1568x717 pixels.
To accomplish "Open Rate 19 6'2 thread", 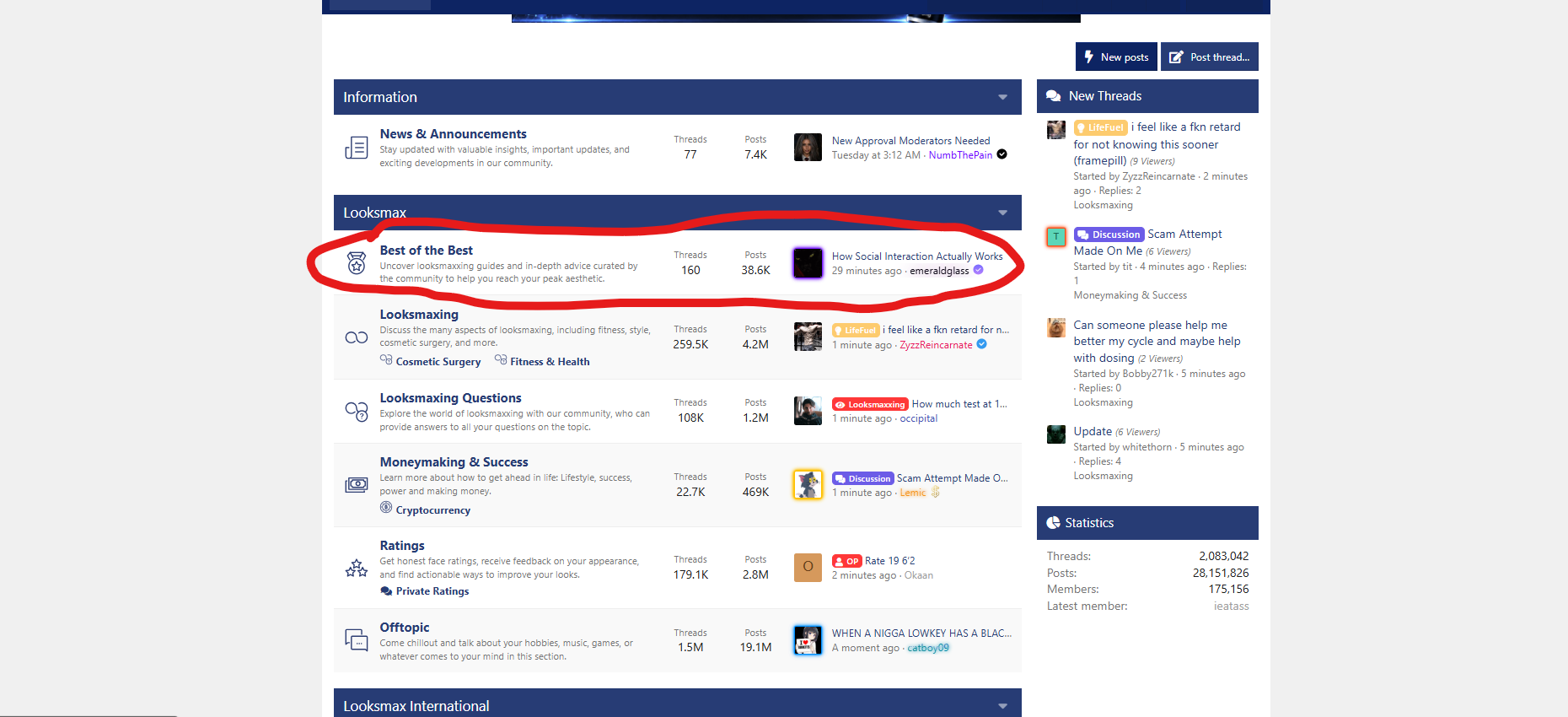I will point(889,561).
